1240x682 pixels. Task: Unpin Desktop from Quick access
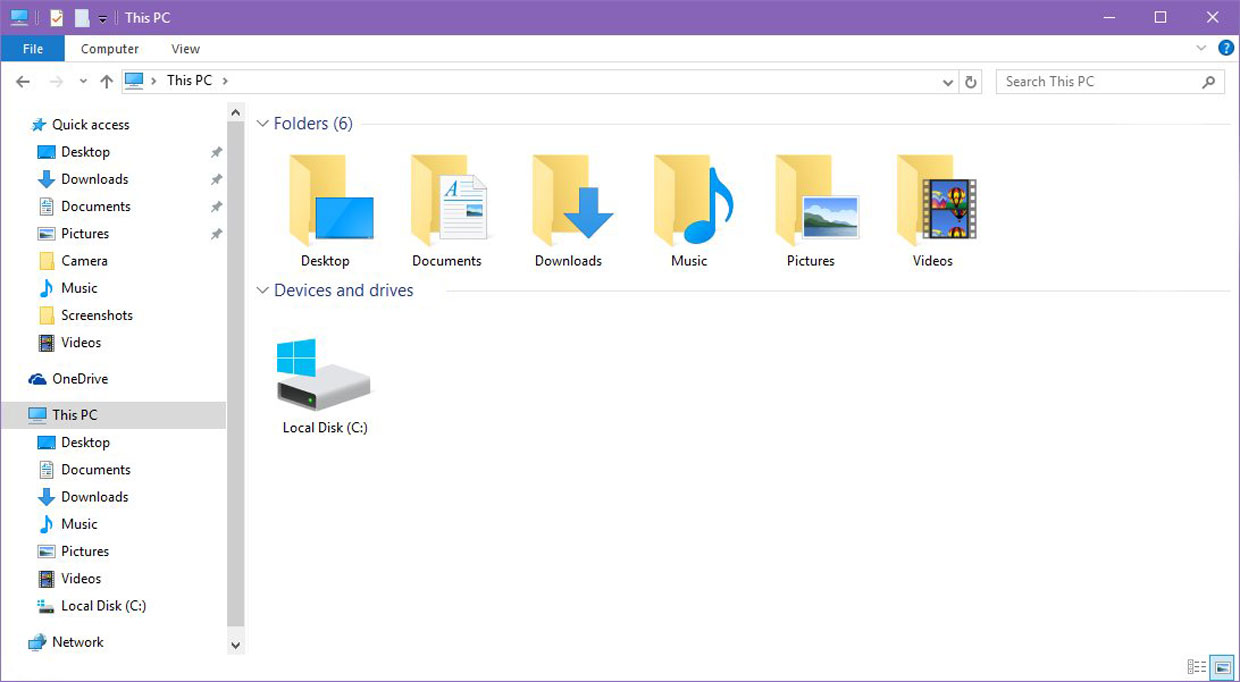(216, 153)
